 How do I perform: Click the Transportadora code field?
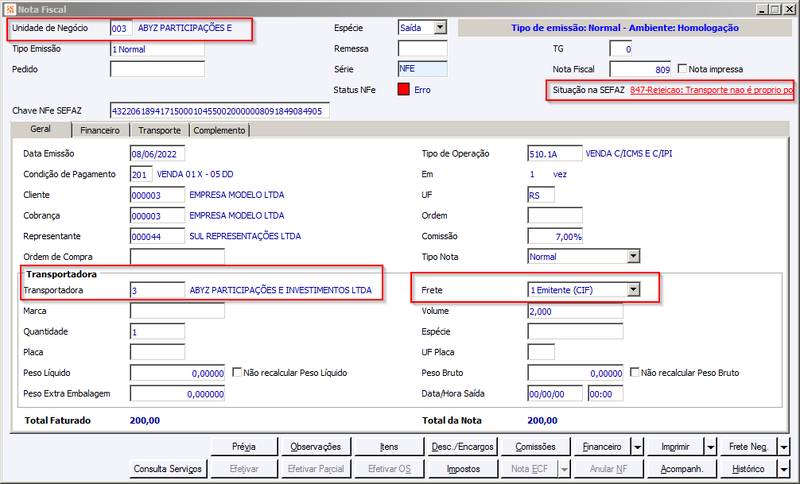click(157, 290)
